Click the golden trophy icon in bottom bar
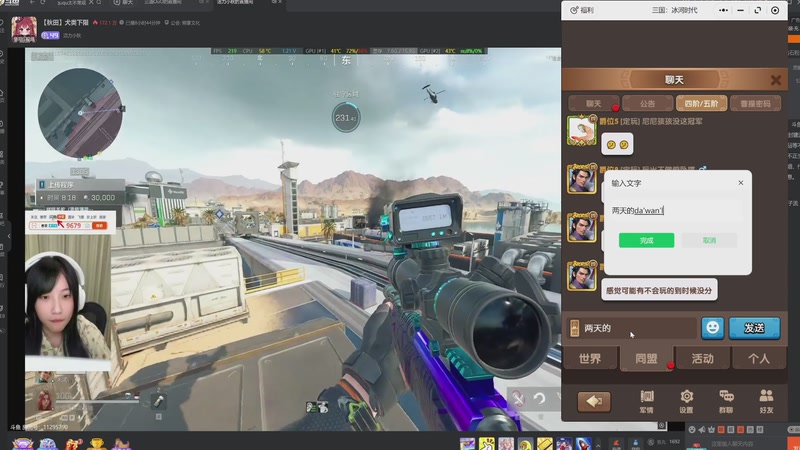The height and width of the screenshot is (450, 800). click(97, 443)
